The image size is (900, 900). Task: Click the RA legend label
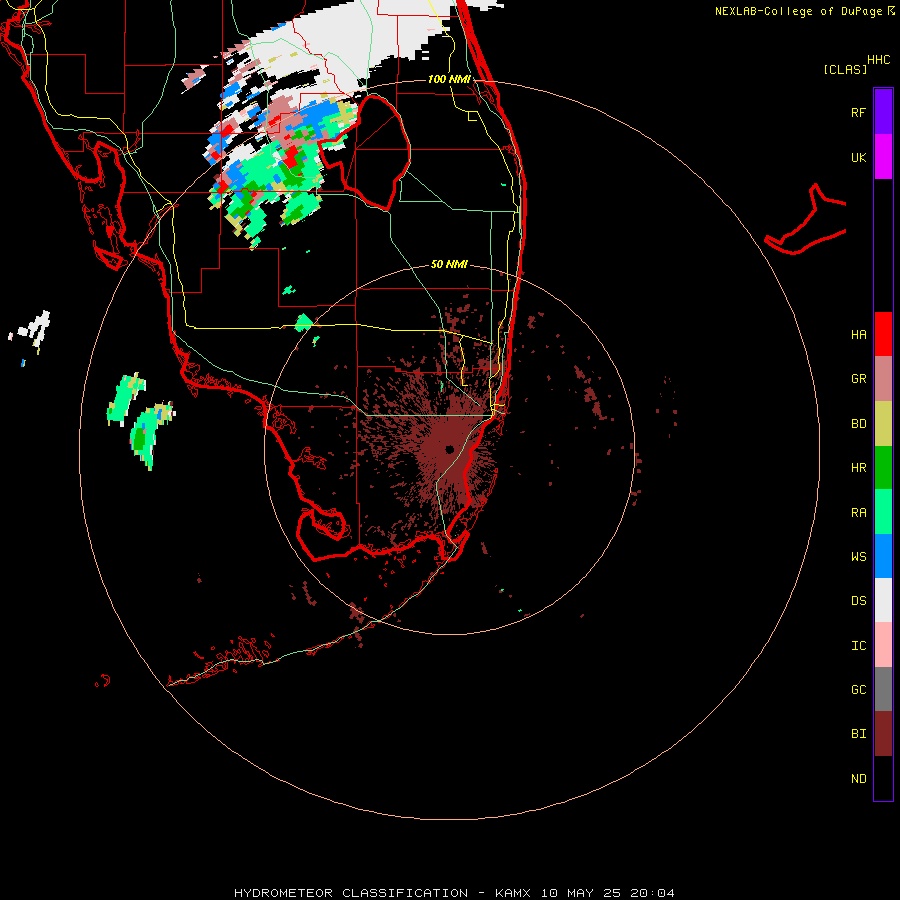pyautogui.click(x=858, y=513)
